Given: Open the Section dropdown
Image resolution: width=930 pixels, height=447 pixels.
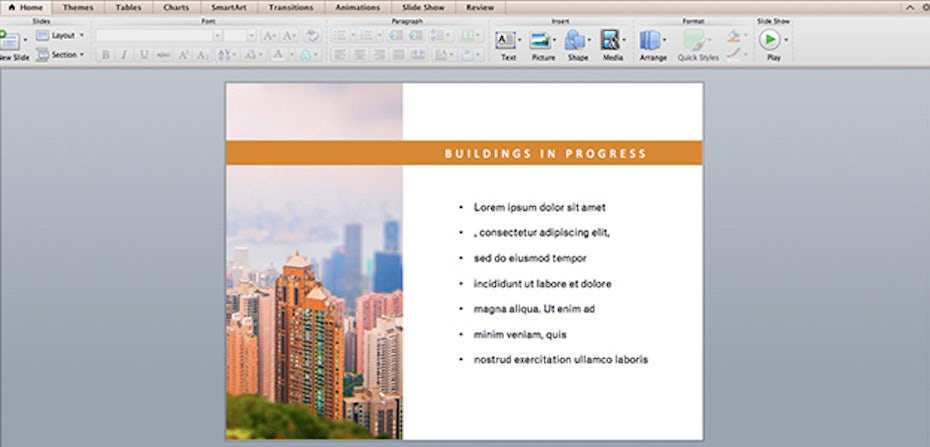Looking at the screenshot, I should tap(60, 55).
